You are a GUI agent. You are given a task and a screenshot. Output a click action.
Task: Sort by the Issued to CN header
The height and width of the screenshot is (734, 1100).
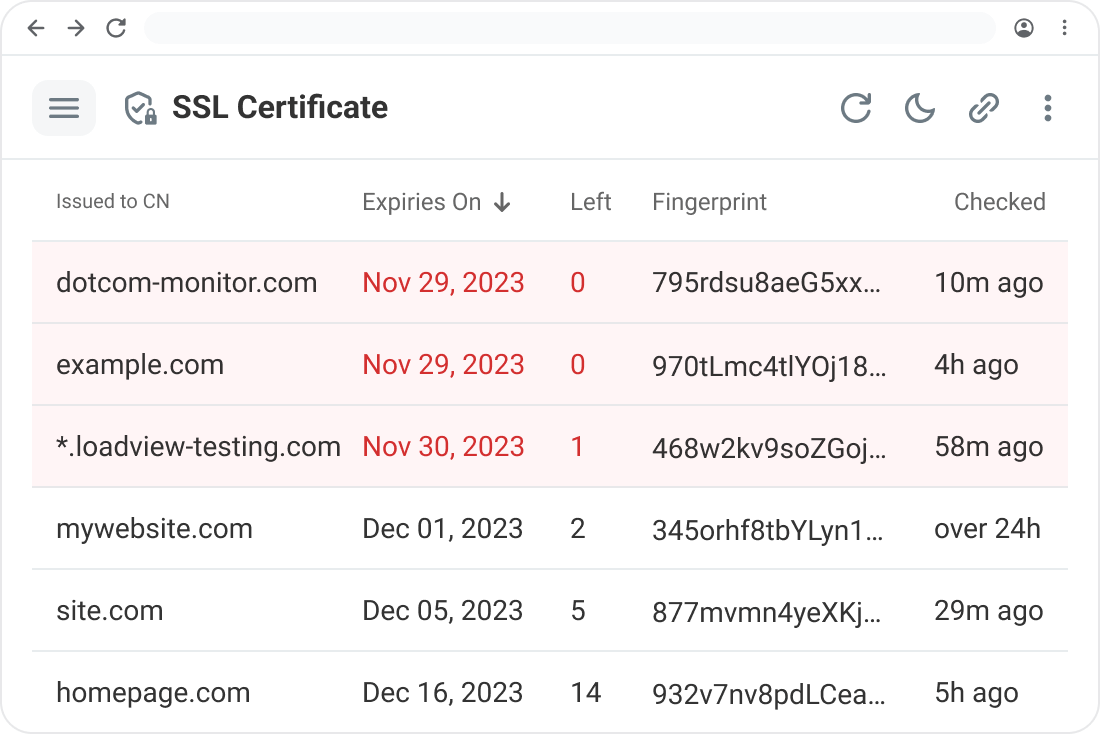pos(113,202)
